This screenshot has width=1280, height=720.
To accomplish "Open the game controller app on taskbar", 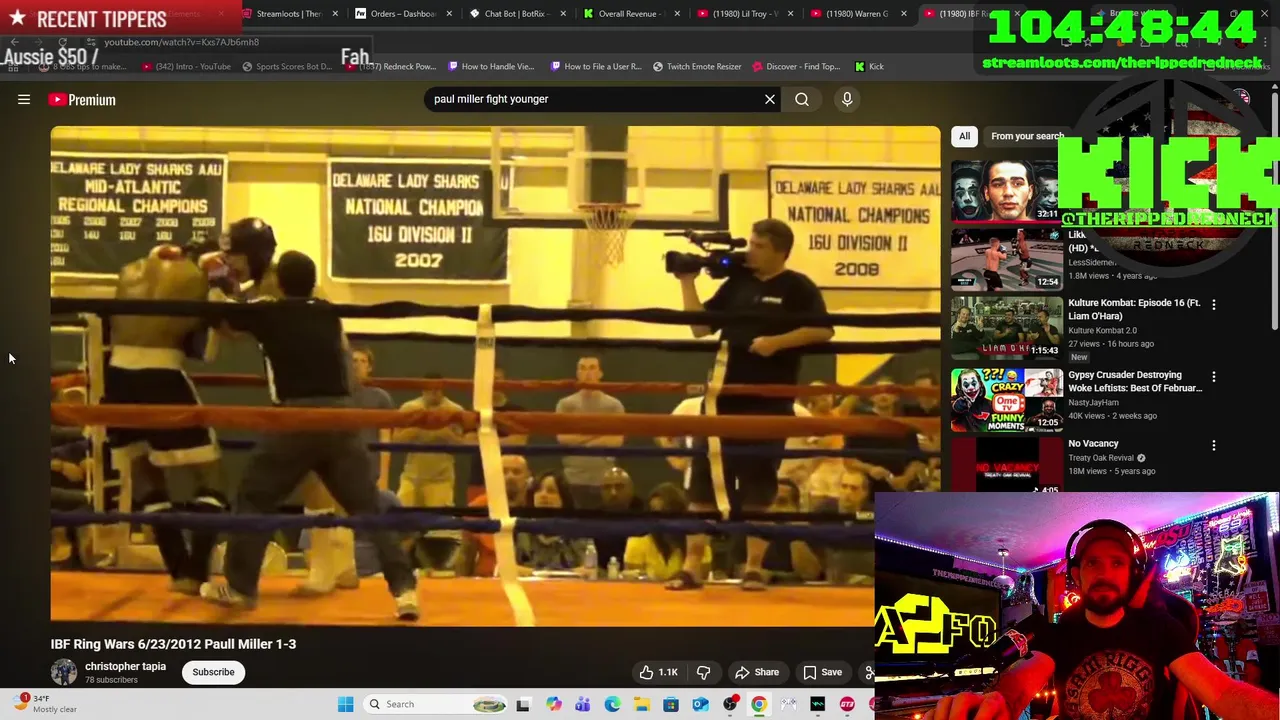I will (788, 704).
